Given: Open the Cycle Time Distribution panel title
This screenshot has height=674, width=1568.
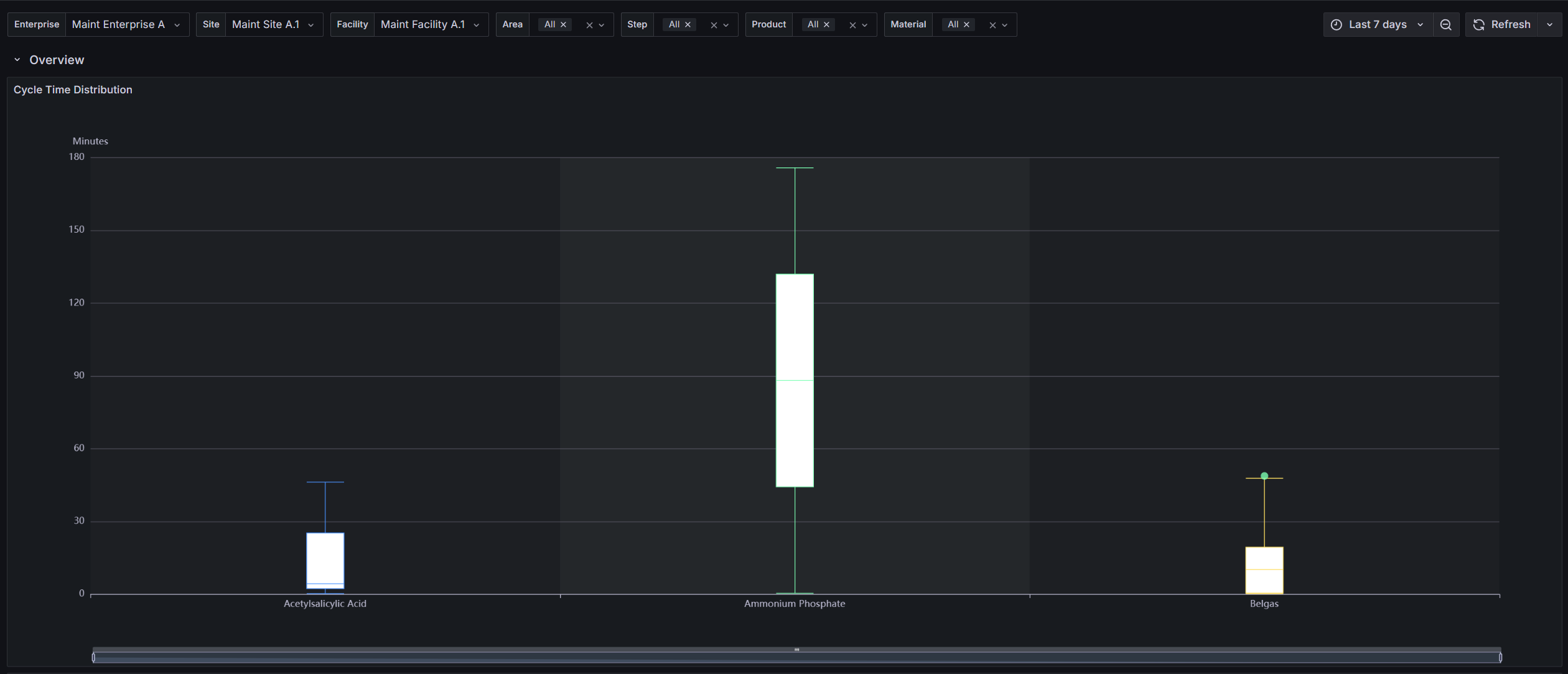Looking at the screenshot, I should pyautogui.click(x=73, y=90).
